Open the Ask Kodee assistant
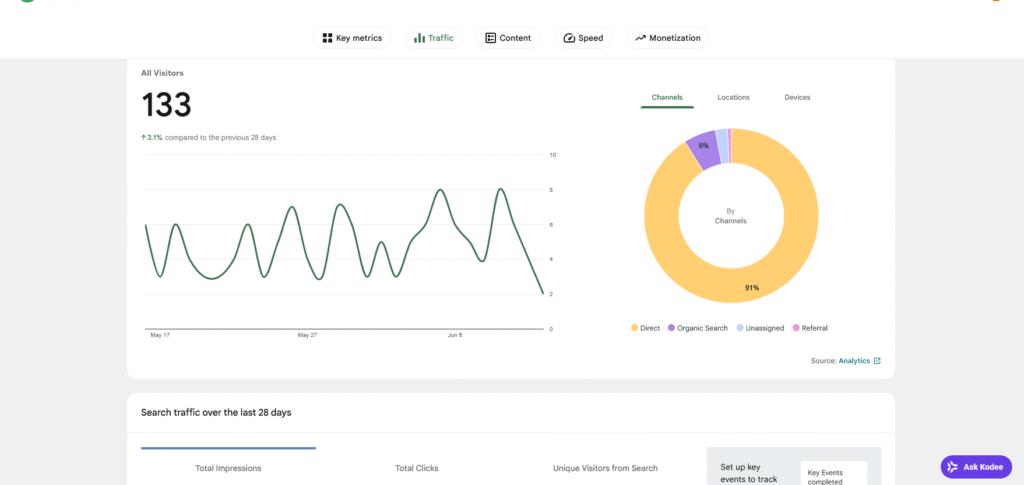The image size is (1024, 485). click(976, 467)
